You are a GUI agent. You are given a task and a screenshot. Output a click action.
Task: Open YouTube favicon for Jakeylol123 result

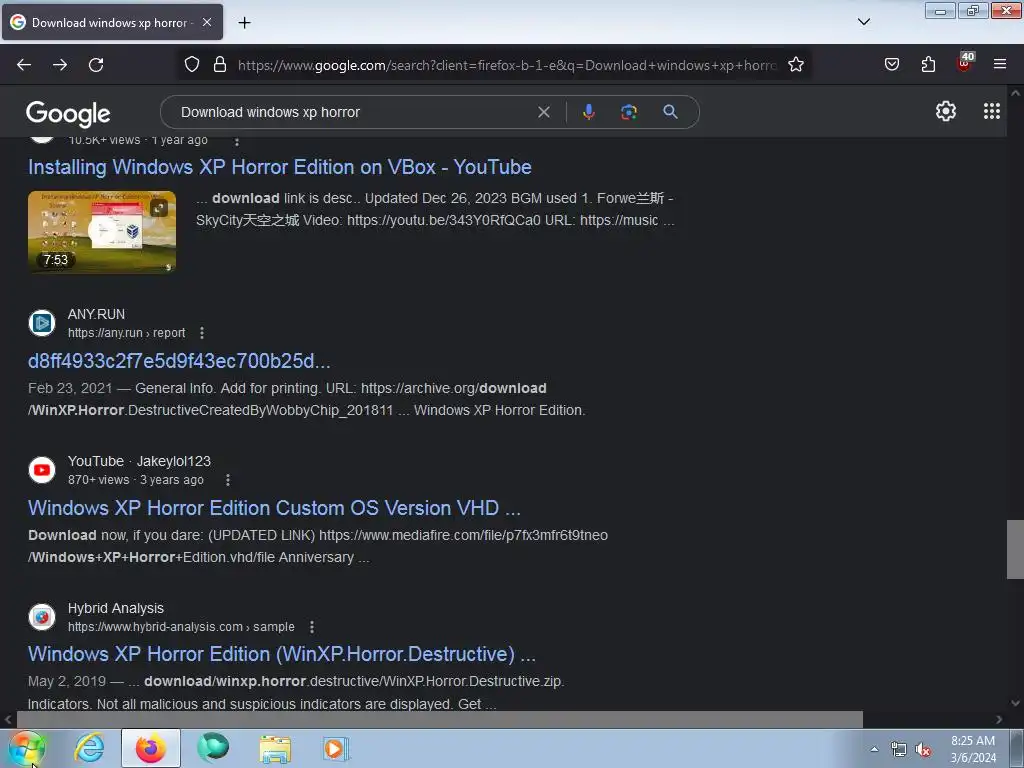coord(42,470)
